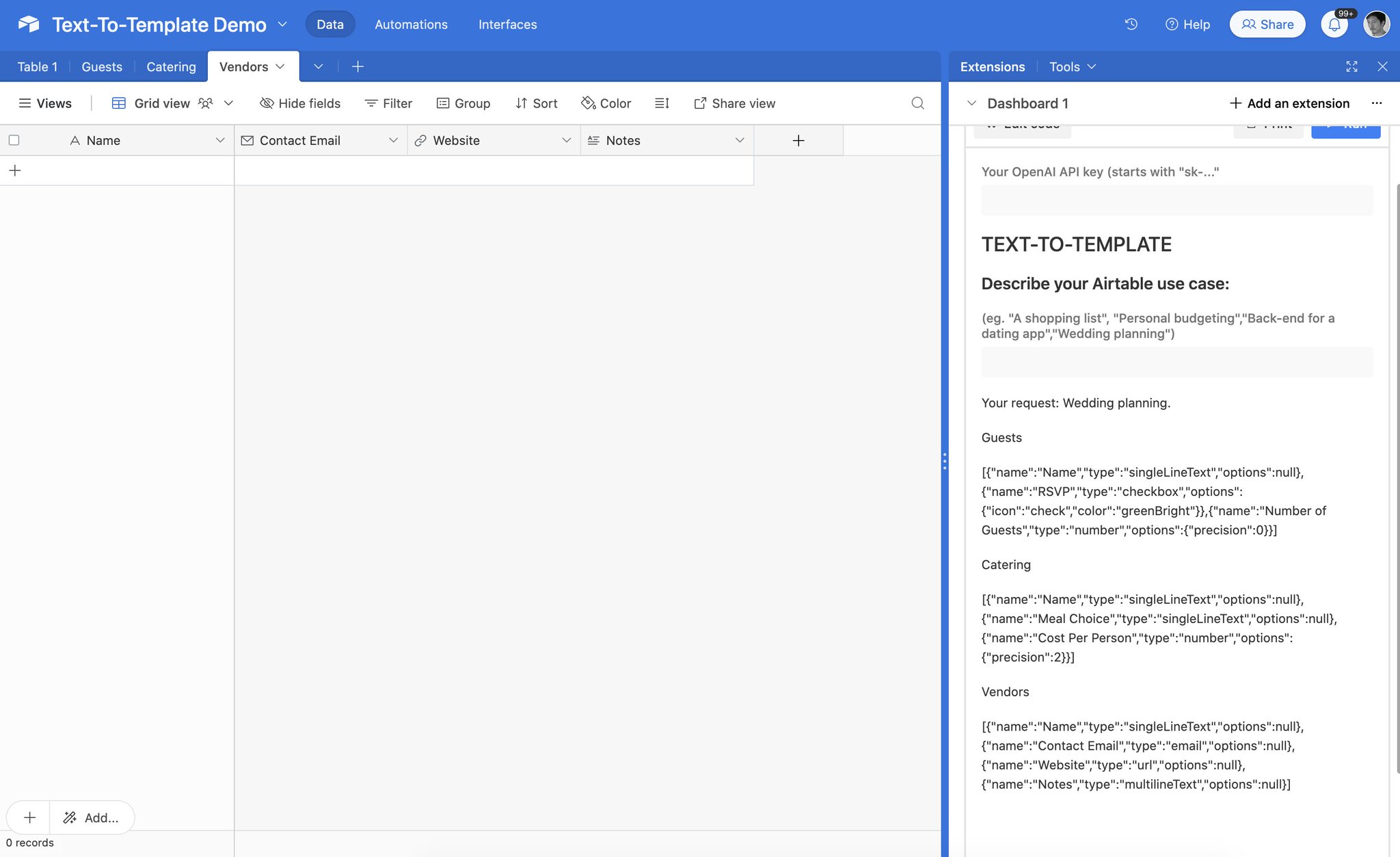Open the row height settings icon
1400x857 pixels.
(x=661, y=103)
